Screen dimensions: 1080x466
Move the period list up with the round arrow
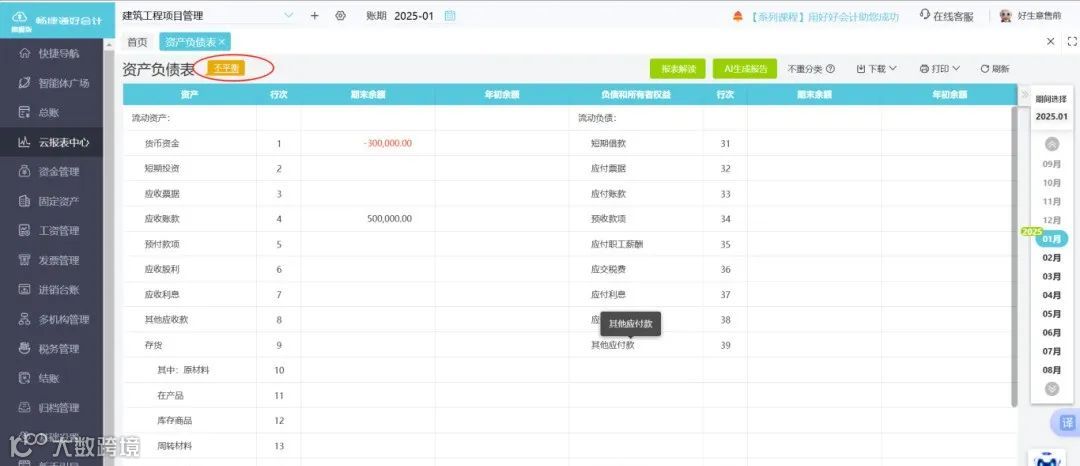click(x=1052, y=144)
